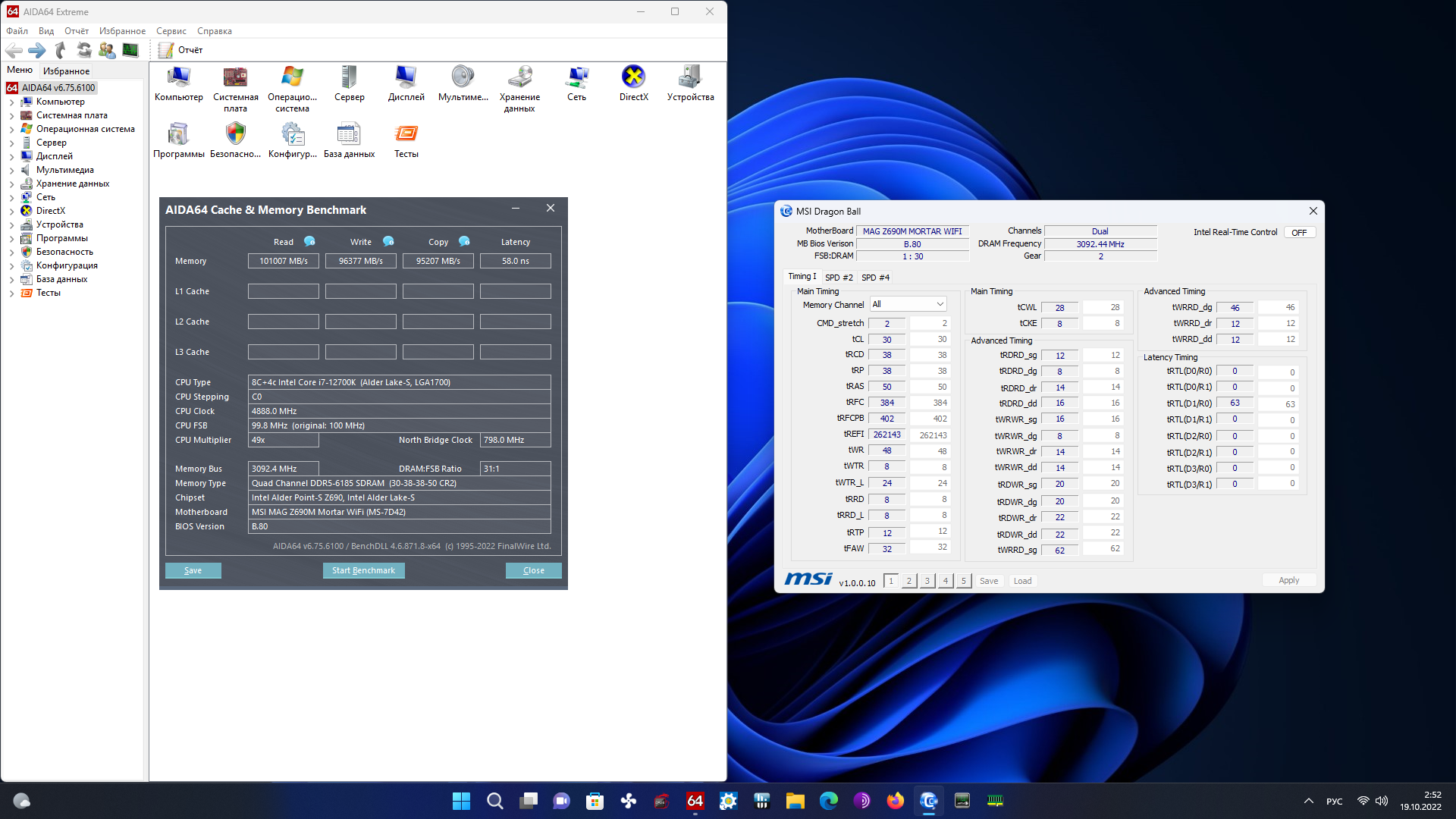Open the Сервис menu
1456x819 pixels.
[x=171, y=31]
